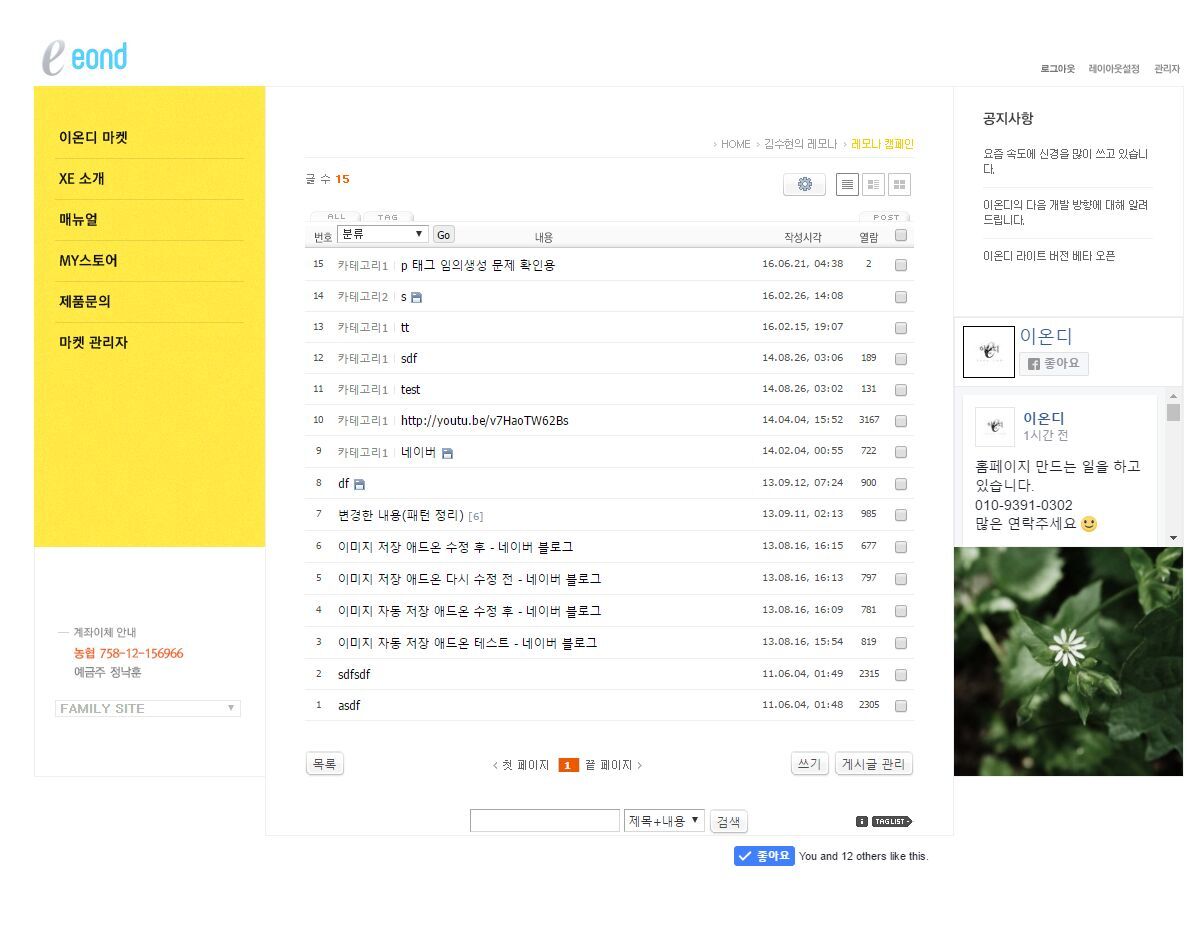Open 제품문의 menu item
The image size is (1203, 936).
tap(84, 302)
